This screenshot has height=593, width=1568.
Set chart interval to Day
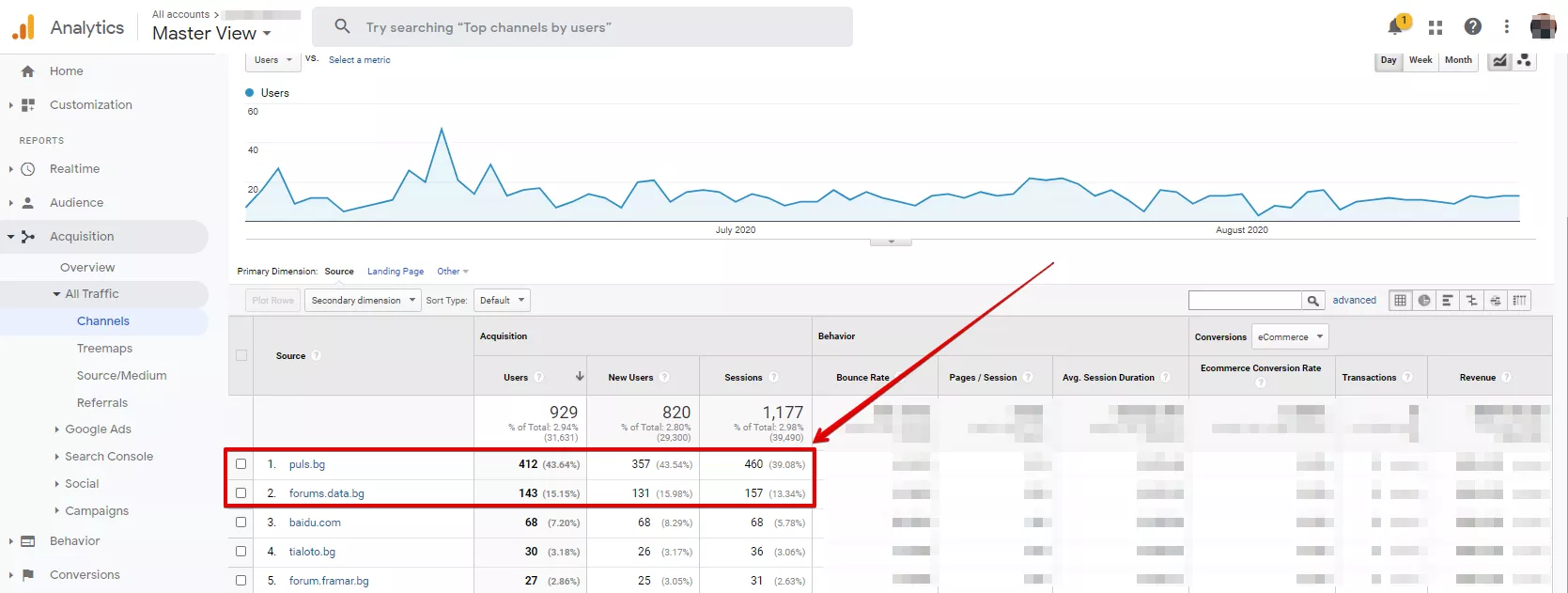(1388, 60)
